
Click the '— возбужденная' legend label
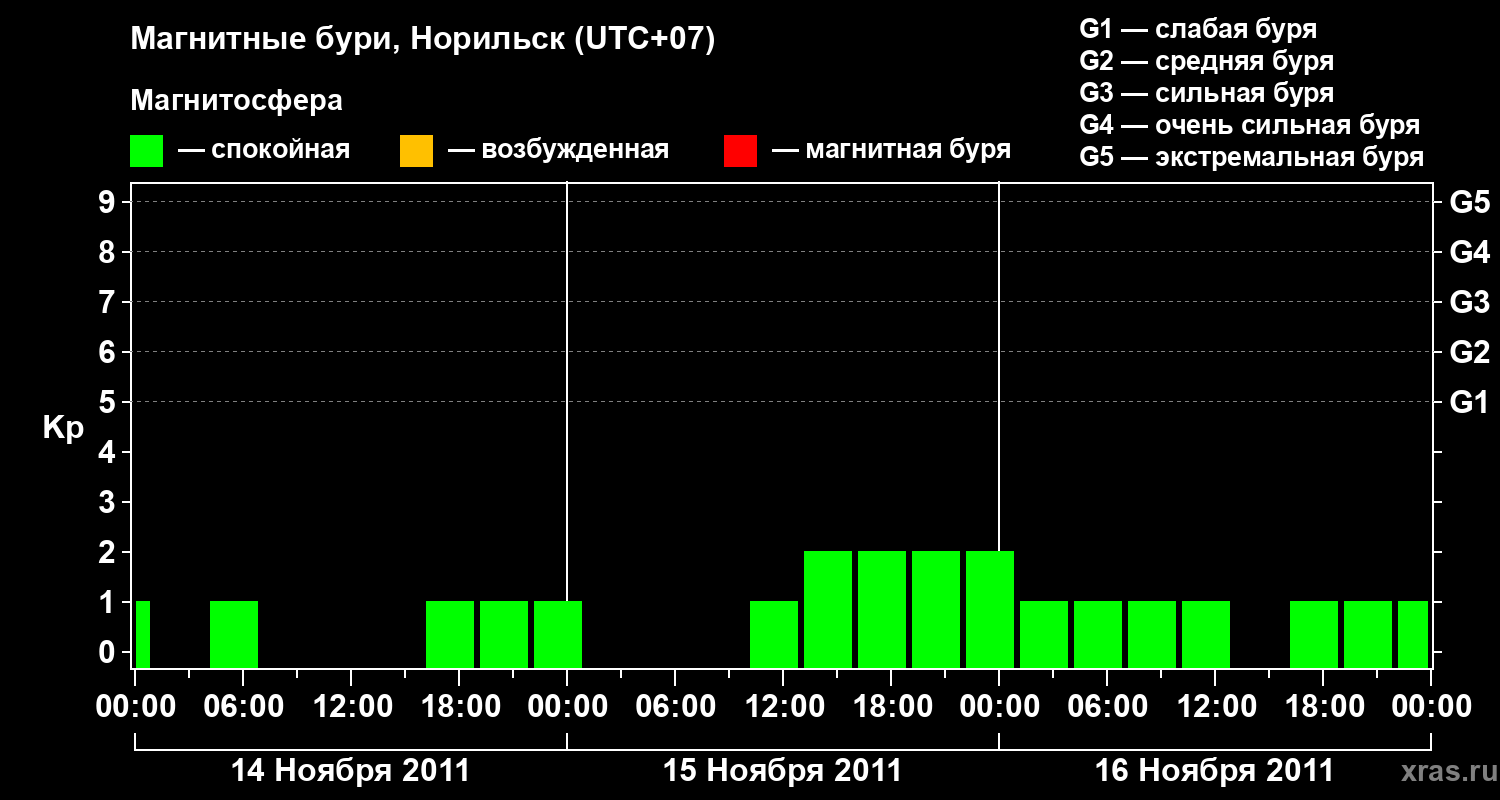click(x=558, y=151)
